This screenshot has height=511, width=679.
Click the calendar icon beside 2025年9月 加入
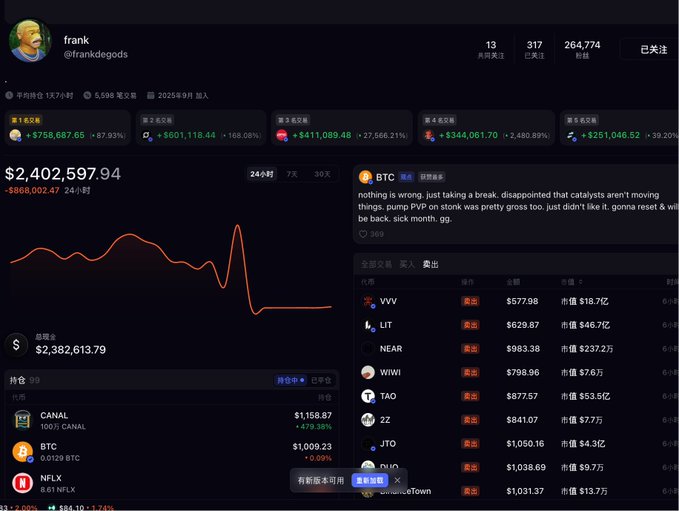point(151,95)
